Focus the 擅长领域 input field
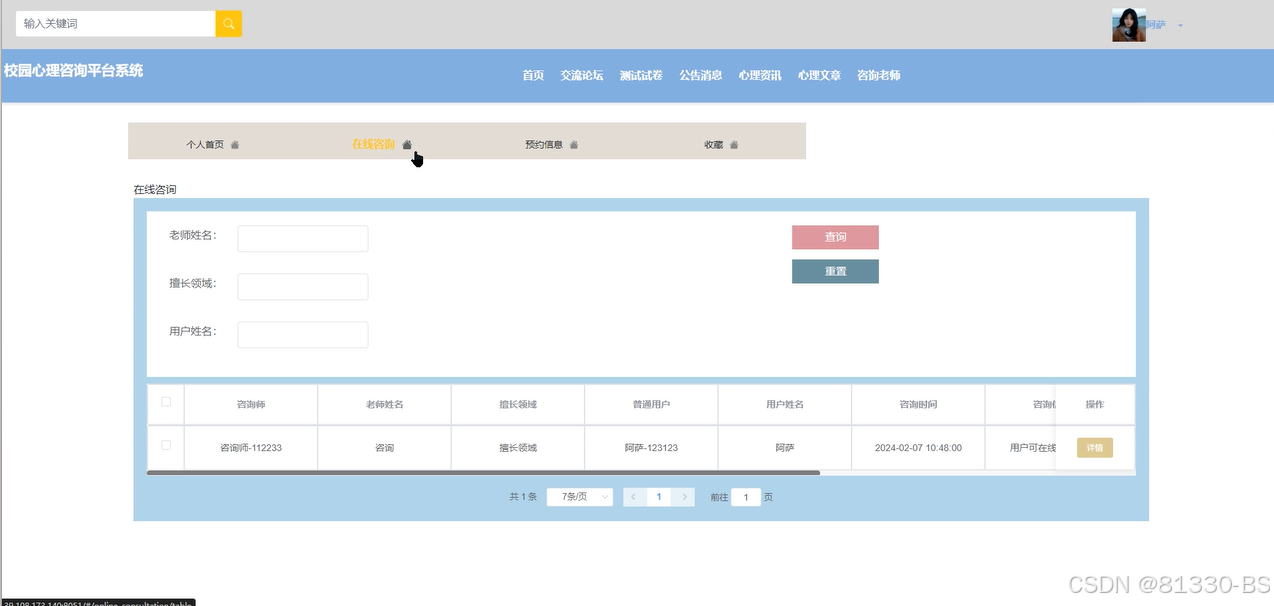1274x606 pixels. (x=303, y=287)
